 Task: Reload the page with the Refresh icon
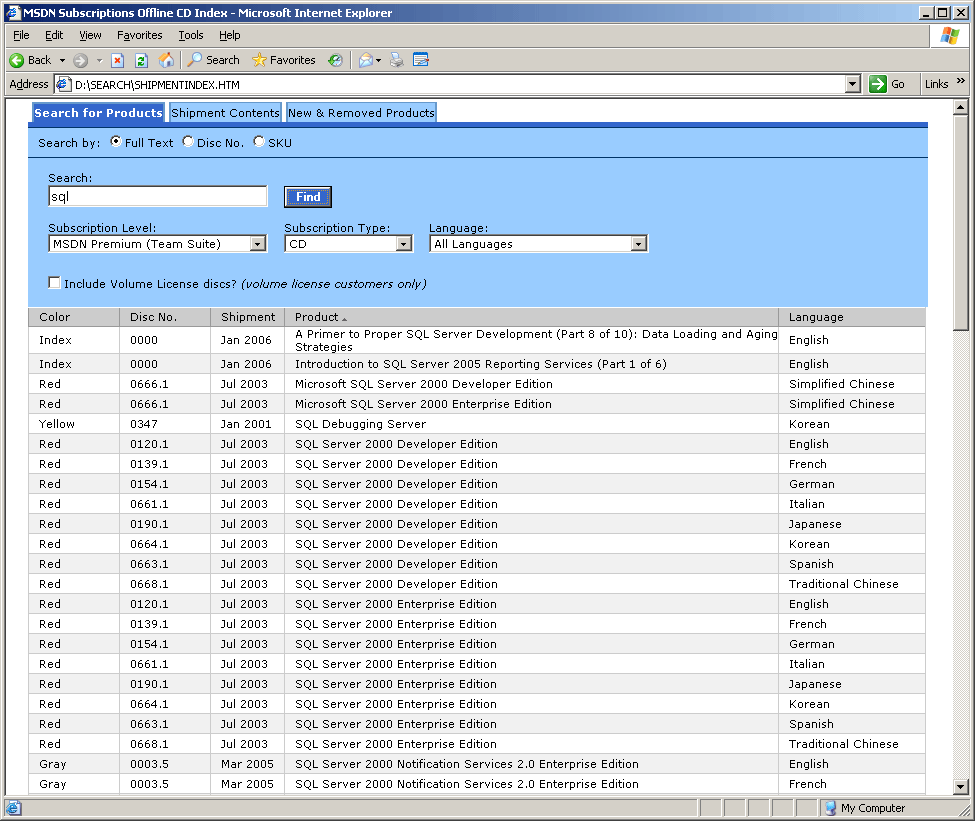(141, 60)
